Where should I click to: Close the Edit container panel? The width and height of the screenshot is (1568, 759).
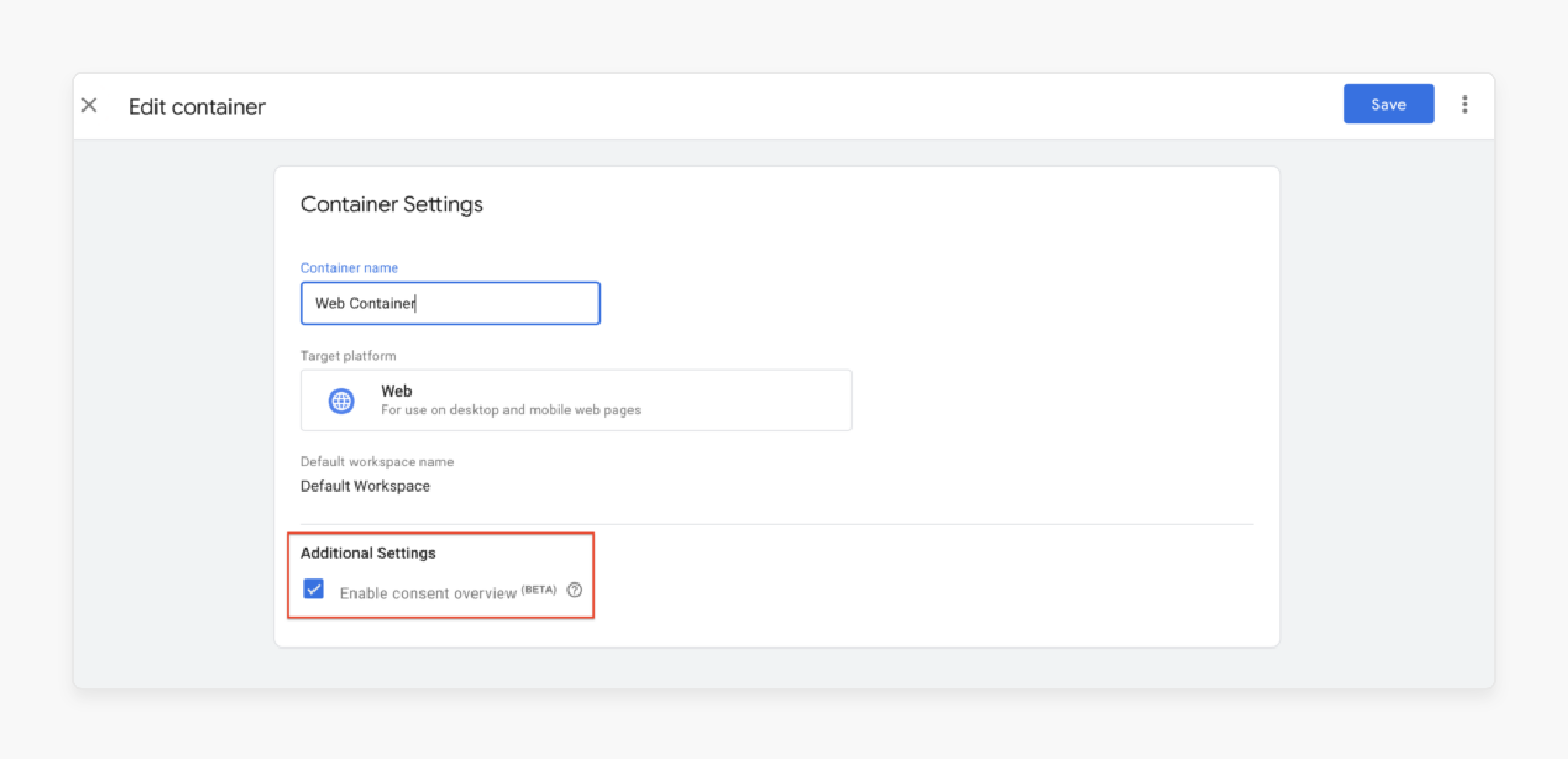click(x=89, y=105)
